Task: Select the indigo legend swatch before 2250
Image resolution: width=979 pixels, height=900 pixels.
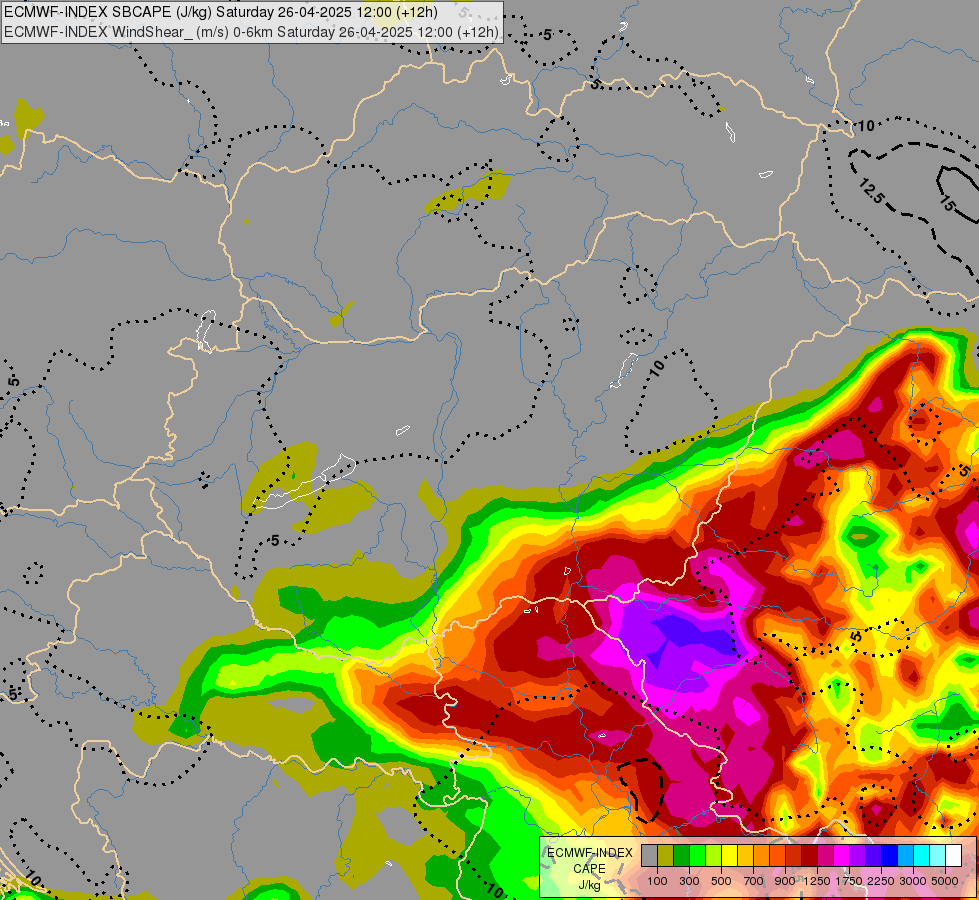Action: pos(873,856)
